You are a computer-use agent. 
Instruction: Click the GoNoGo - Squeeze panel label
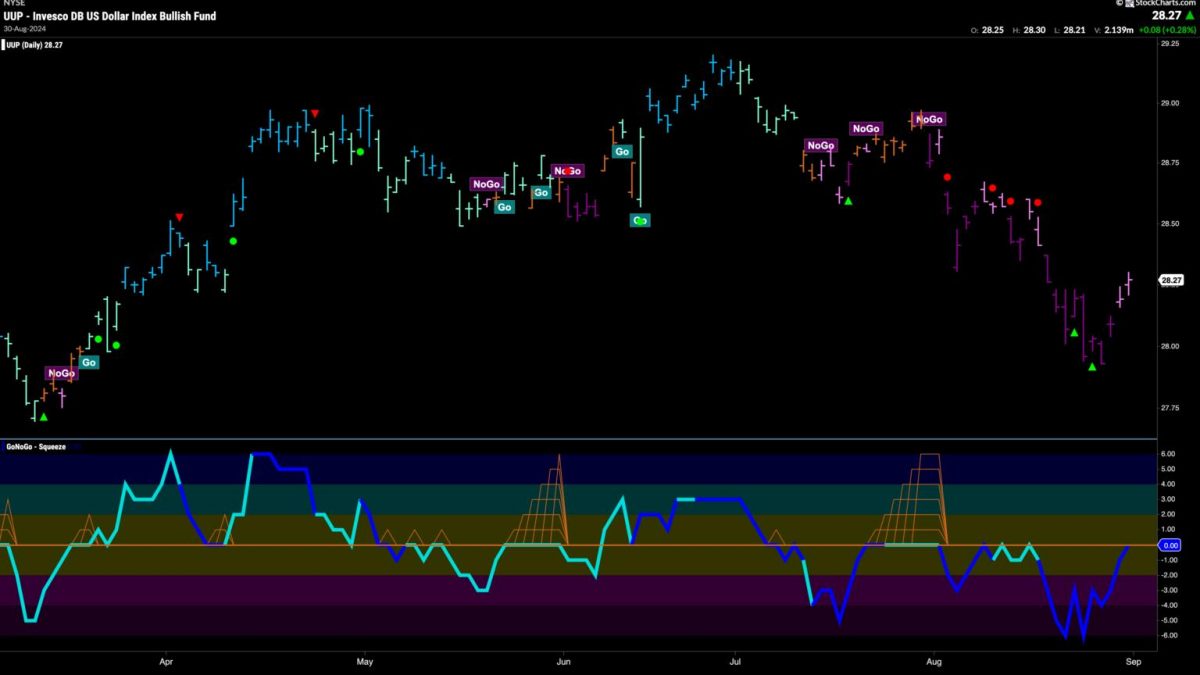click(34, 446)
